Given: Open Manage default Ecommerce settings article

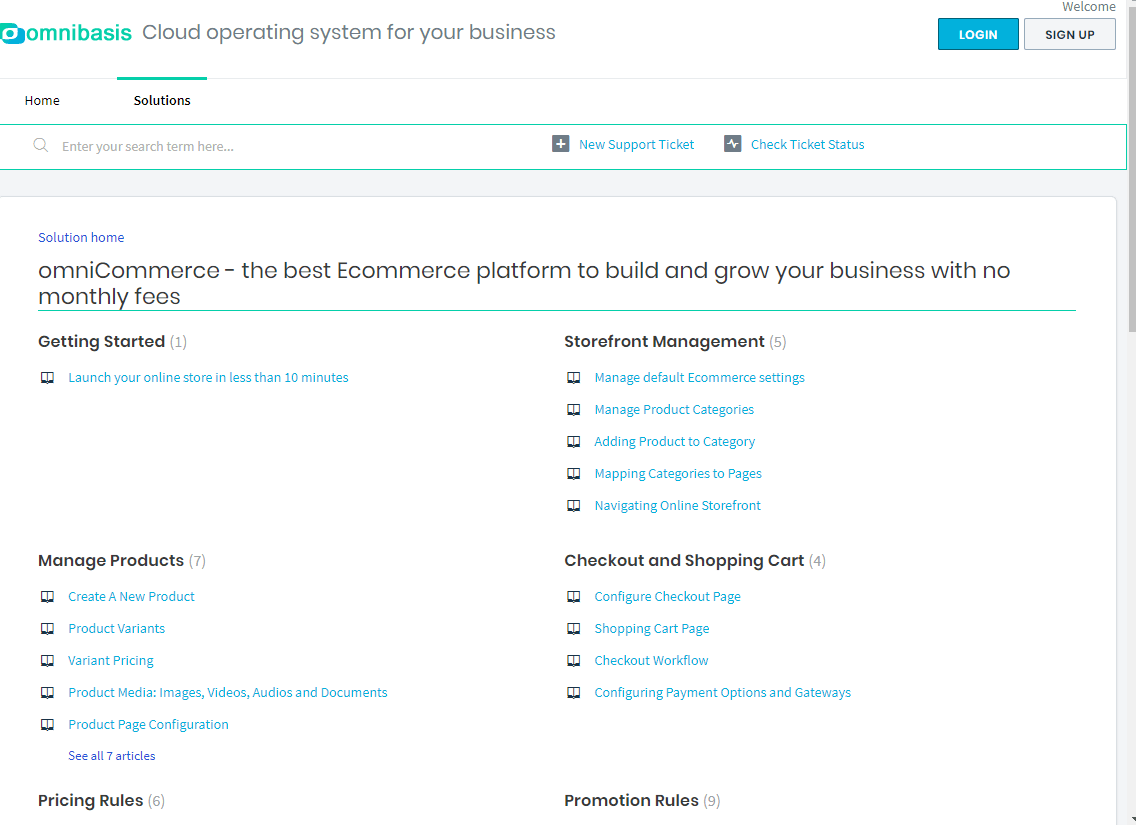Looking at the screenshot, I should (x=699, y=377).
